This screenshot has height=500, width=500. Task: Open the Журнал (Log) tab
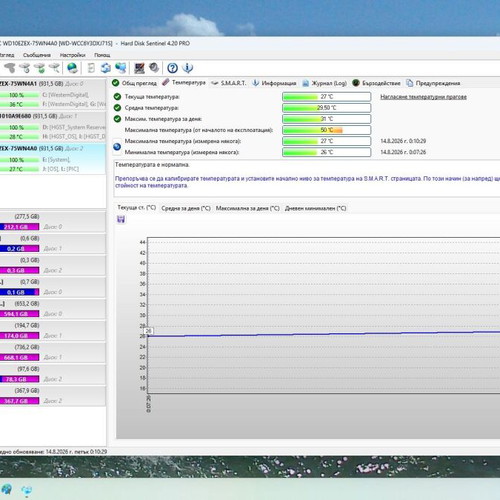click(324, 83)
